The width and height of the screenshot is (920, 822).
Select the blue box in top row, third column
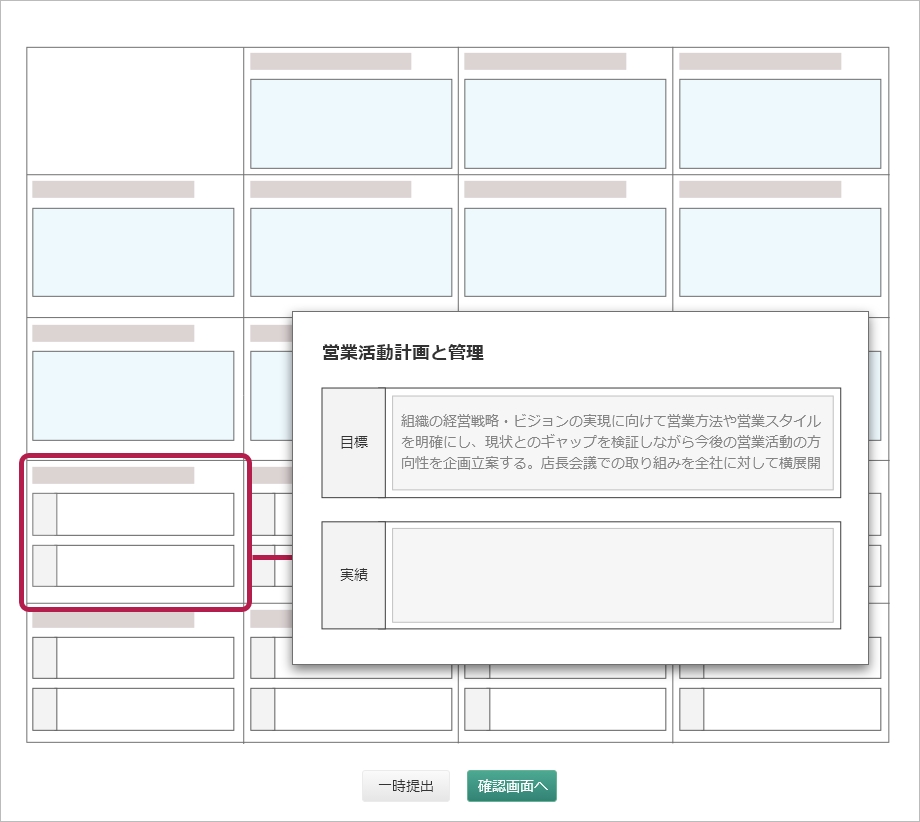coord(565,124)
